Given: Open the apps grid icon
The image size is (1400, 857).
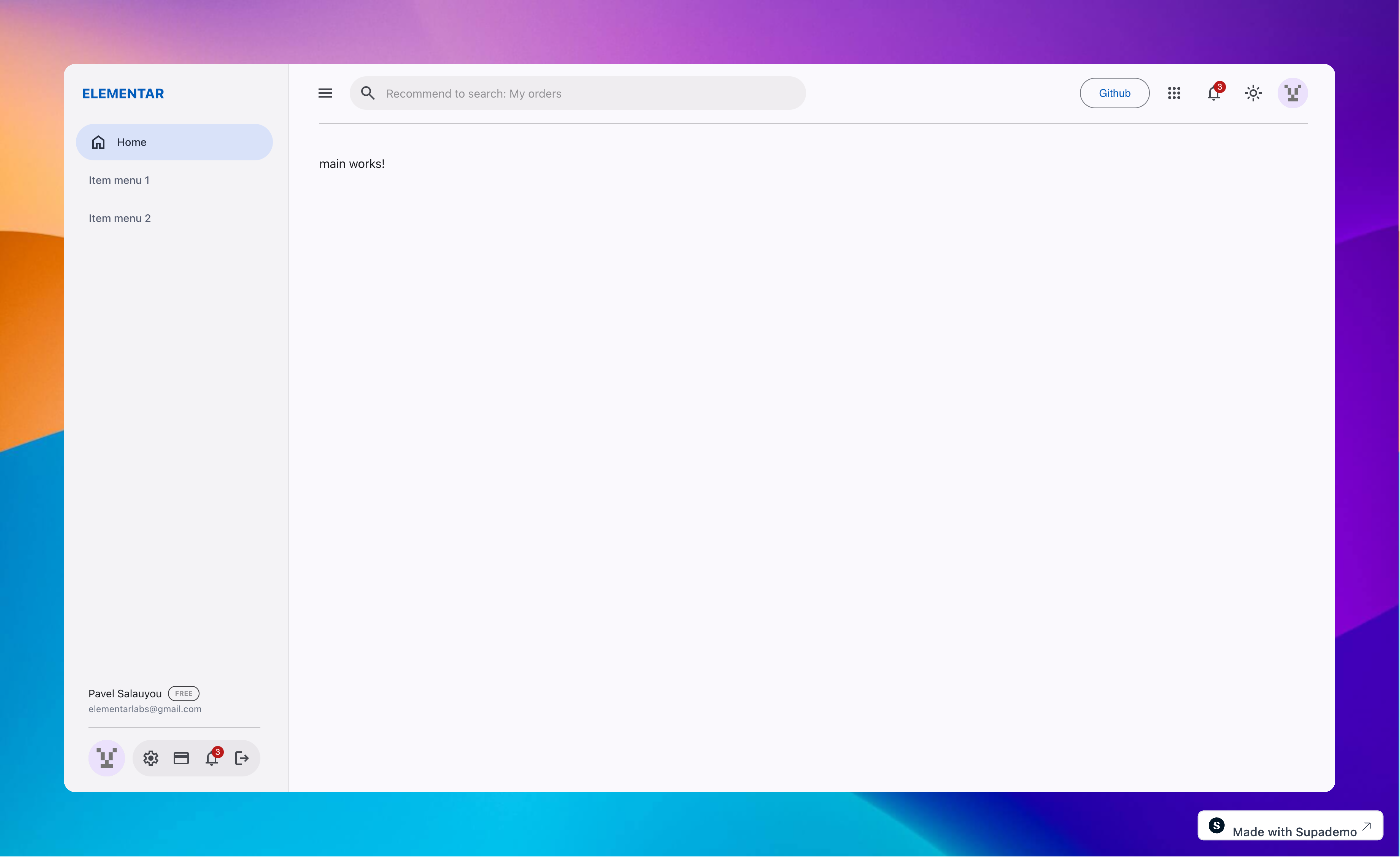Looking at the screenshot, I should [1174, 93].
